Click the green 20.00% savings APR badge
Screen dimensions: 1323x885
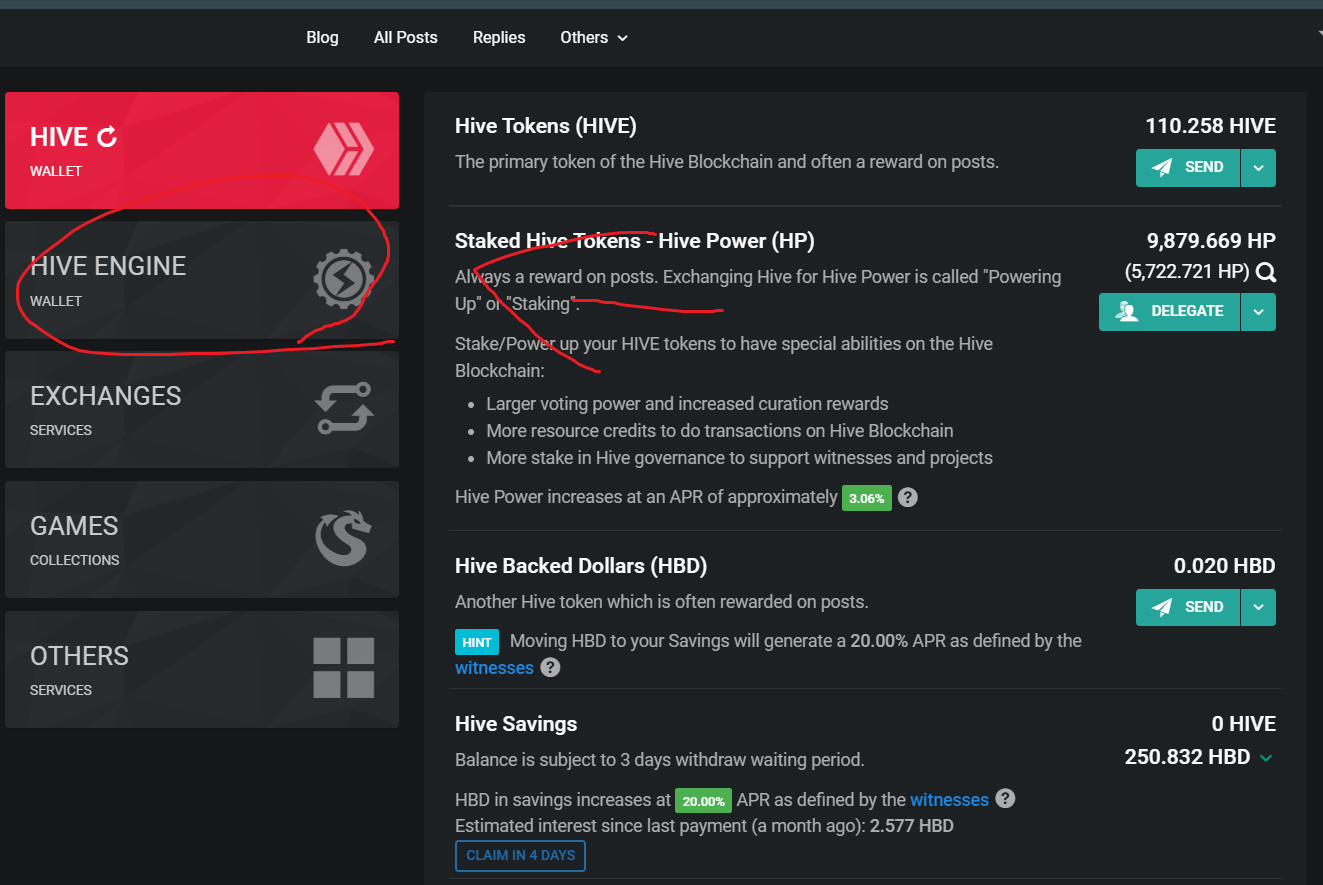click(x=703, y=801)
